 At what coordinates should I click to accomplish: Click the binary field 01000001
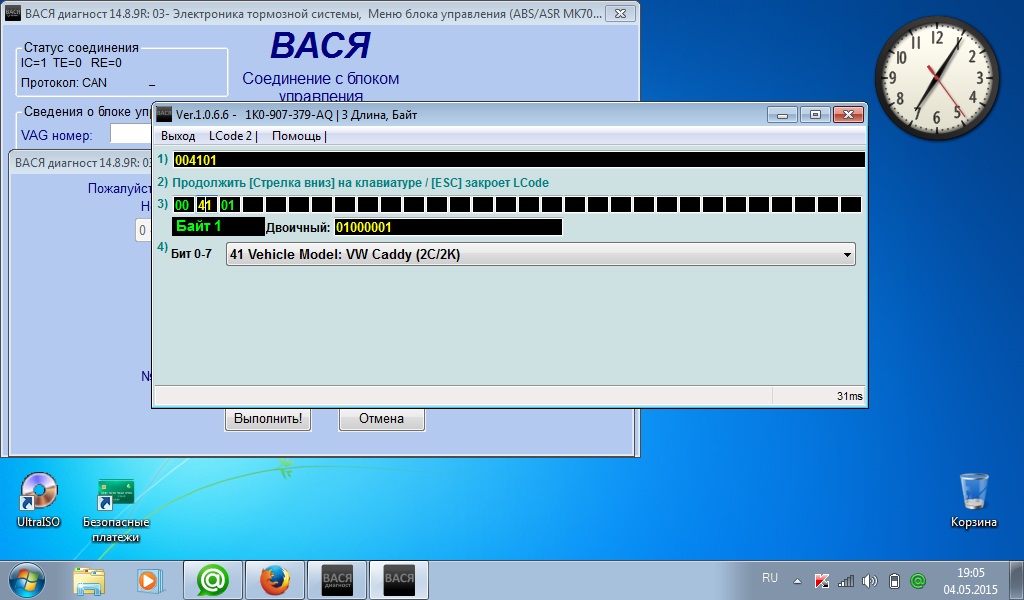click(447, 227)
